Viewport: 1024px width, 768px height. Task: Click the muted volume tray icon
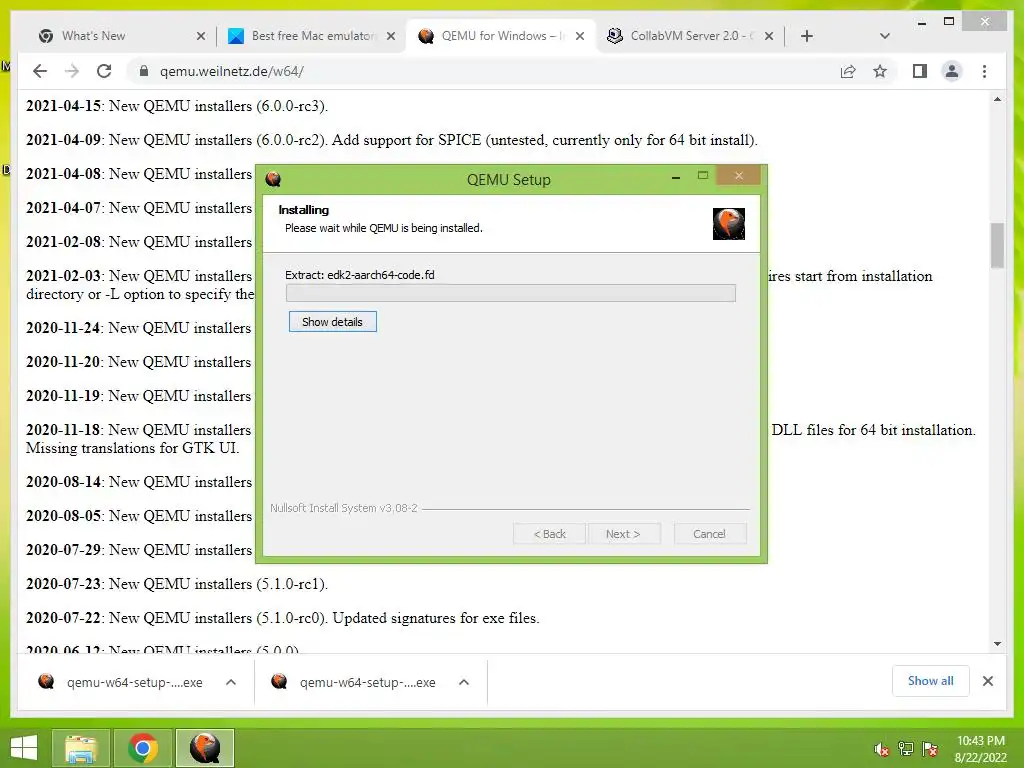pos(882,750)
